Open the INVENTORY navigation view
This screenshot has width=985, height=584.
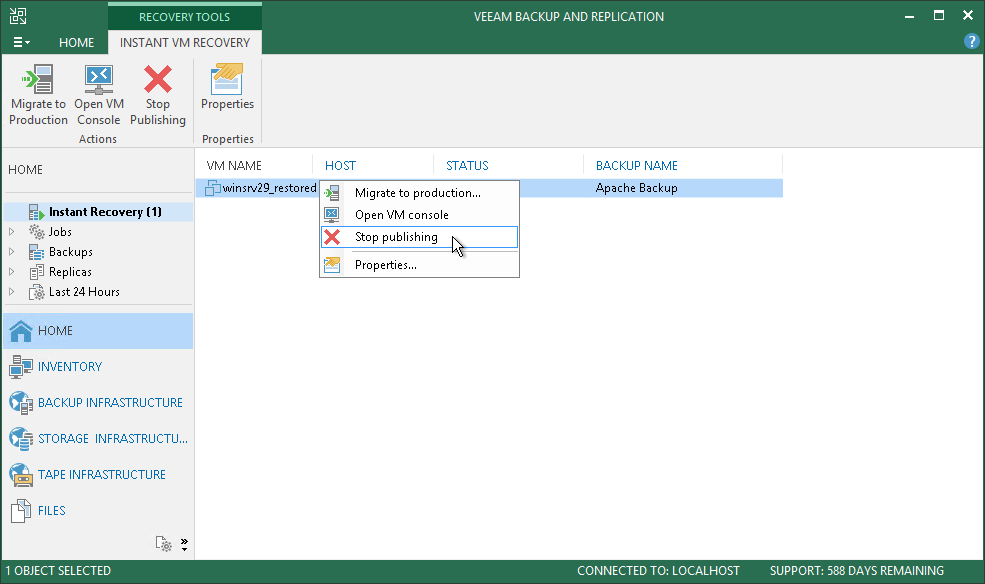[x=99, y=367]
